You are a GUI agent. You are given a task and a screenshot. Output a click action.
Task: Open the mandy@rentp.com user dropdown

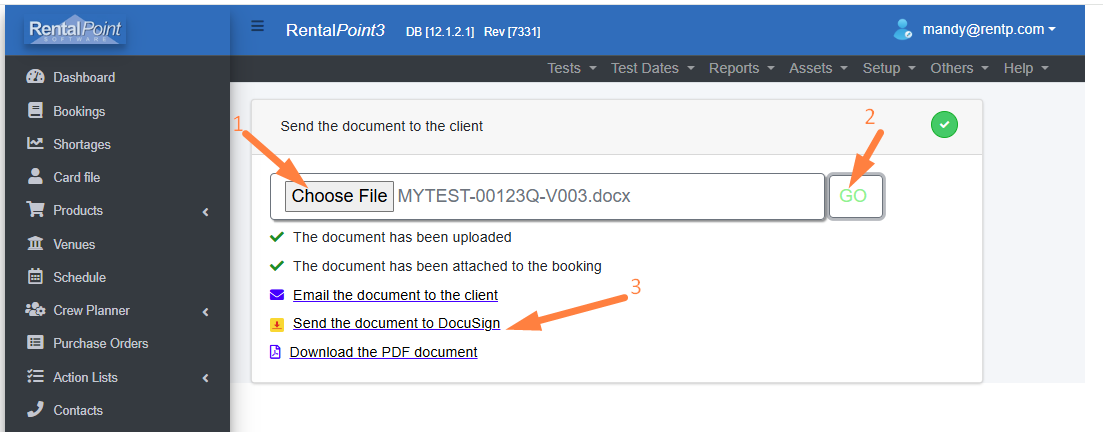975,29
